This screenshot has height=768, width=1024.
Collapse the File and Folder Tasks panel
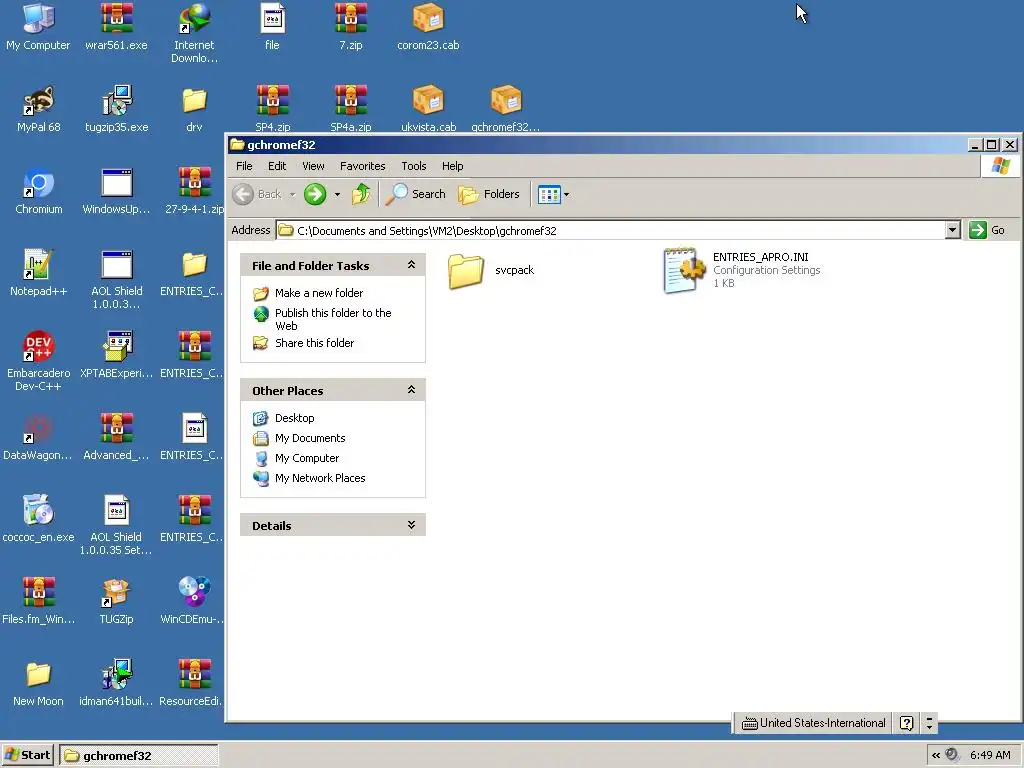pos(411,264)
